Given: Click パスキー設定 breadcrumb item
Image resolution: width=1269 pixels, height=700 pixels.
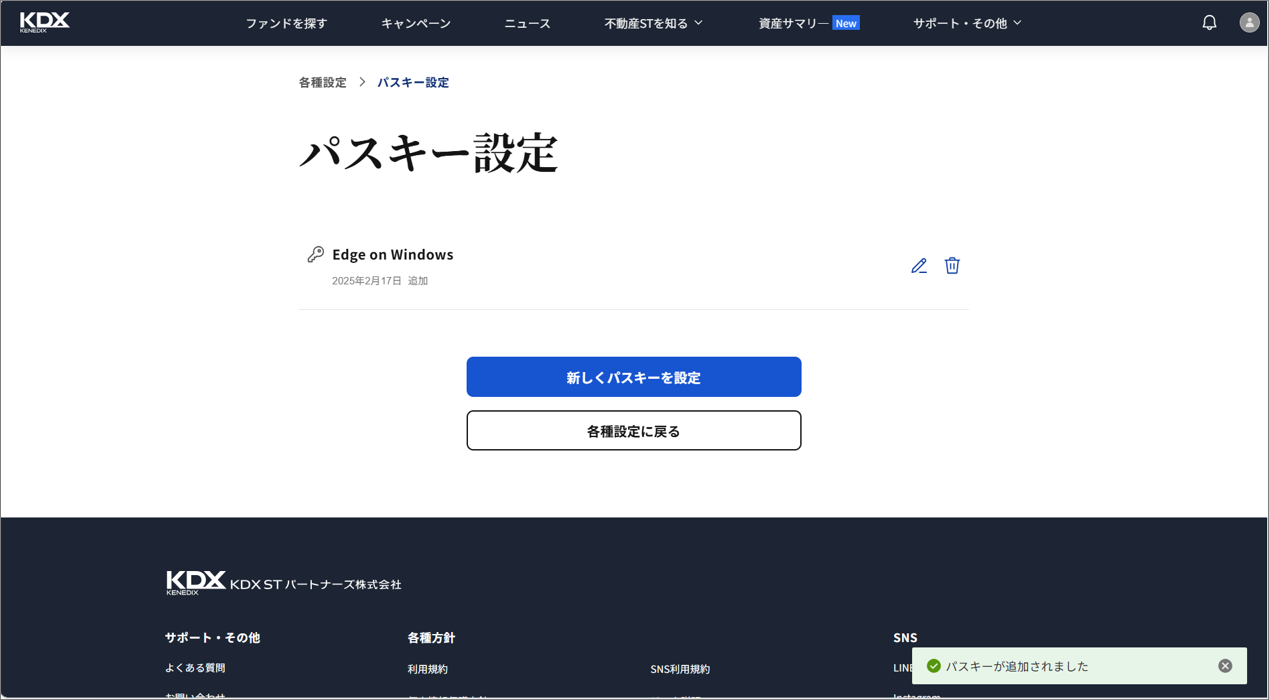Looking at the screenshot, I should pyautogui.click(x=413, y=82).
